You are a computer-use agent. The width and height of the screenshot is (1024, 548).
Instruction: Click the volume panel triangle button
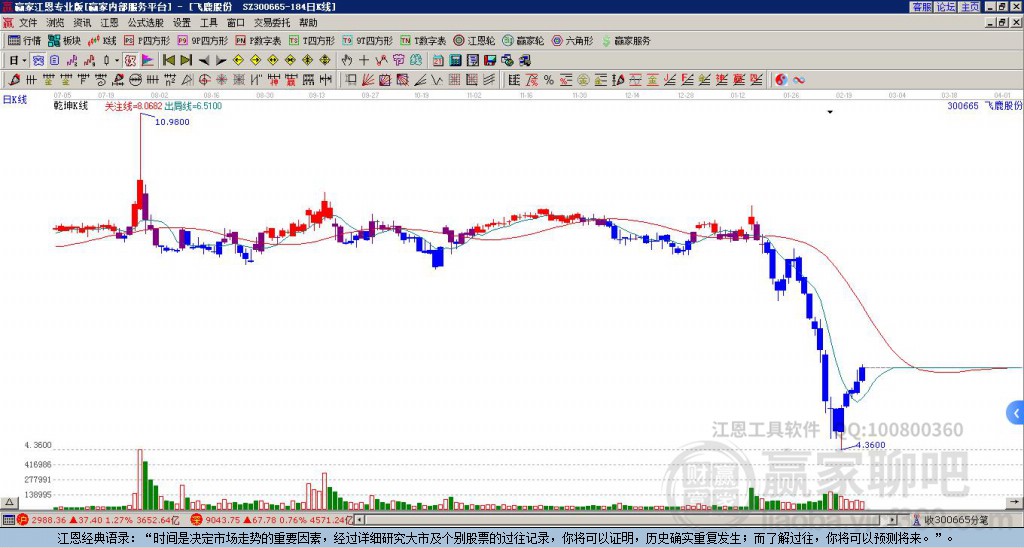[x=9, y=502]
